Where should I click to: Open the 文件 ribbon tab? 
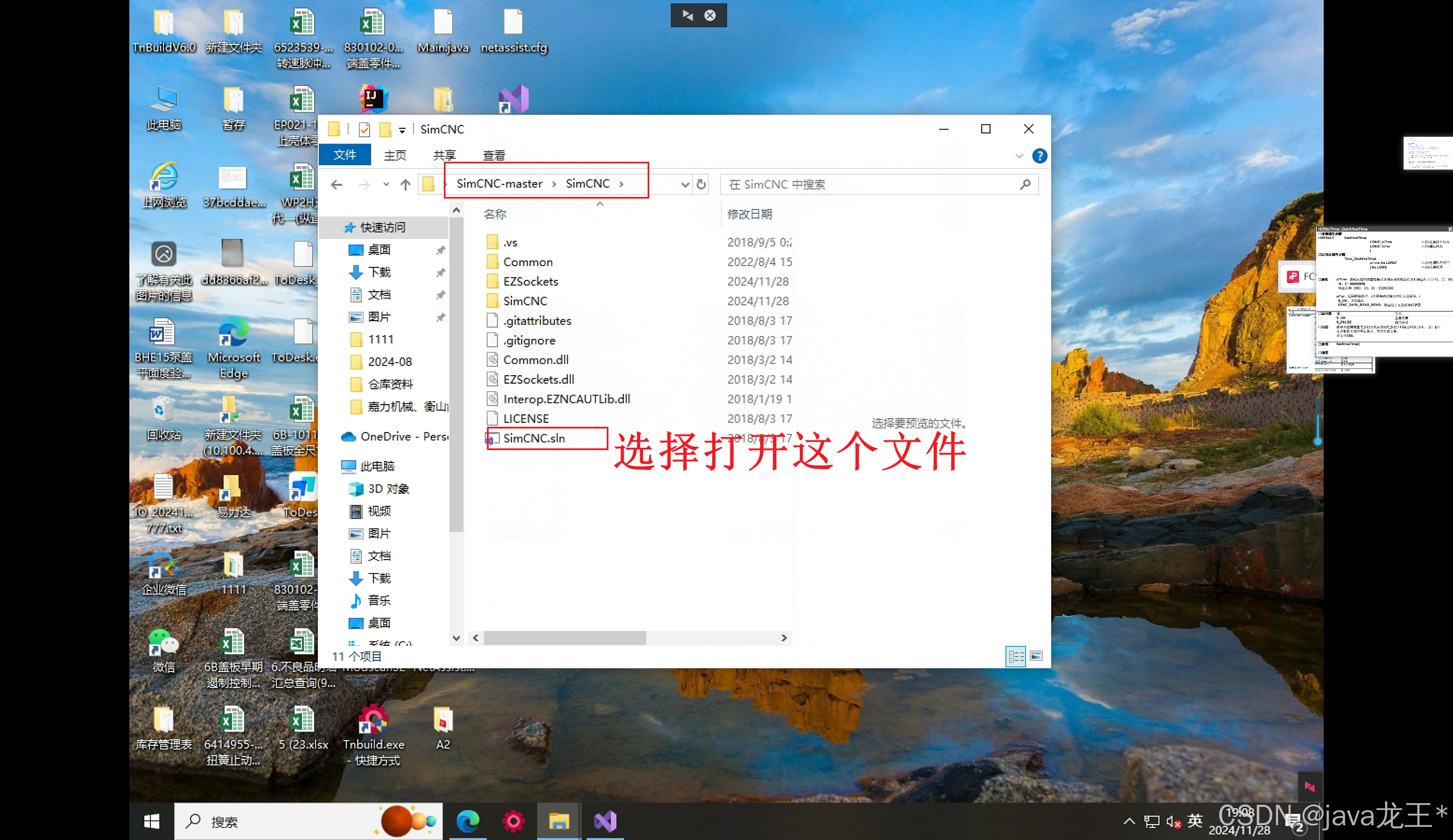click(345, 154)
